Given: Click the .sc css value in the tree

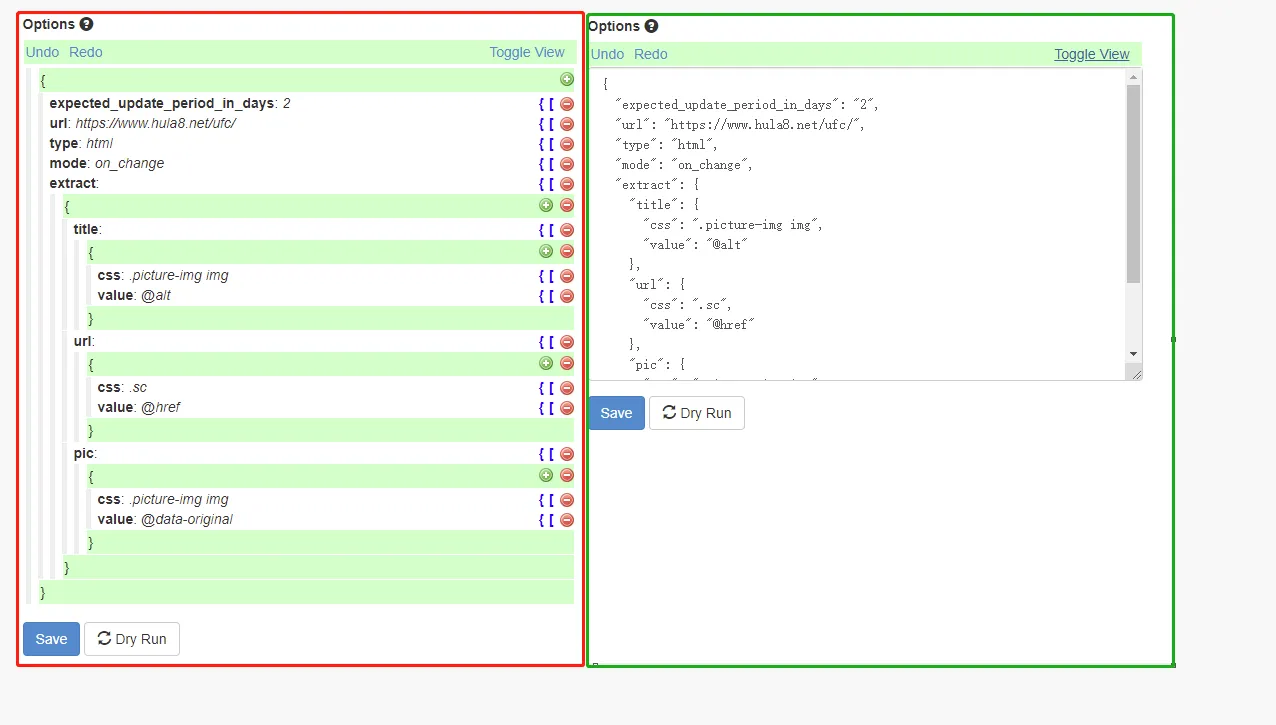Looking at the screenshot, I should 139,388.
